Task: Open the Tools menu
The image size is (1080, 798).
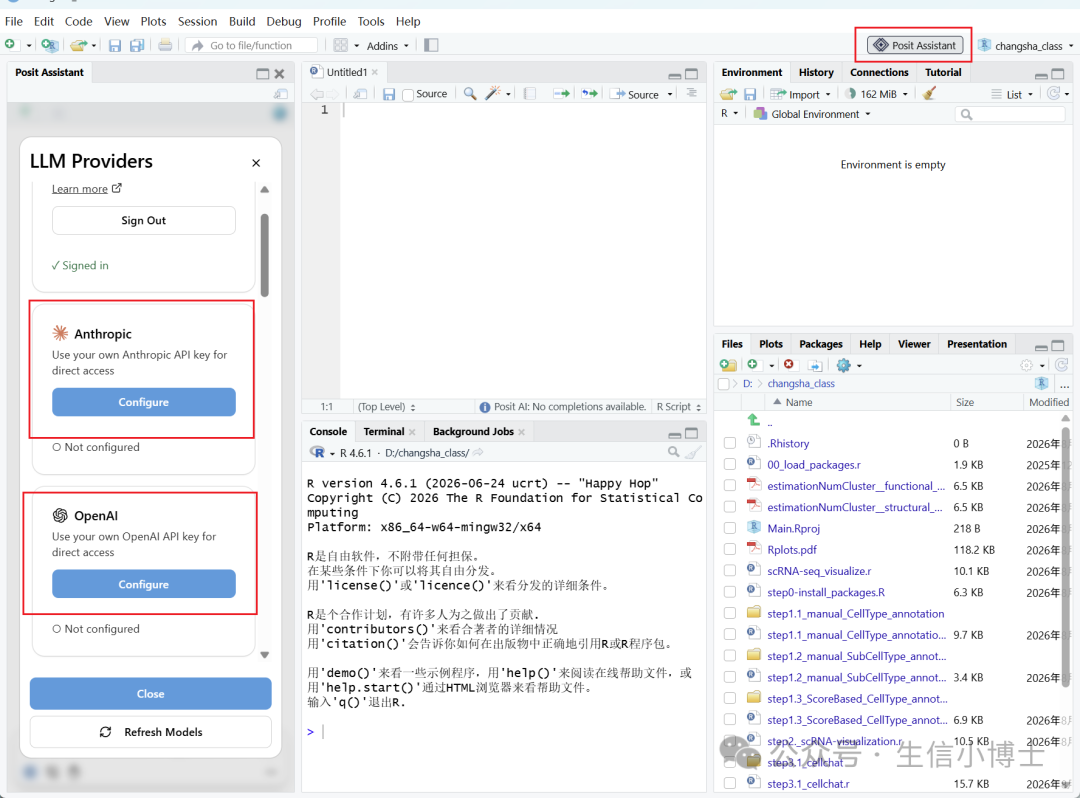Action: [371, 21]
